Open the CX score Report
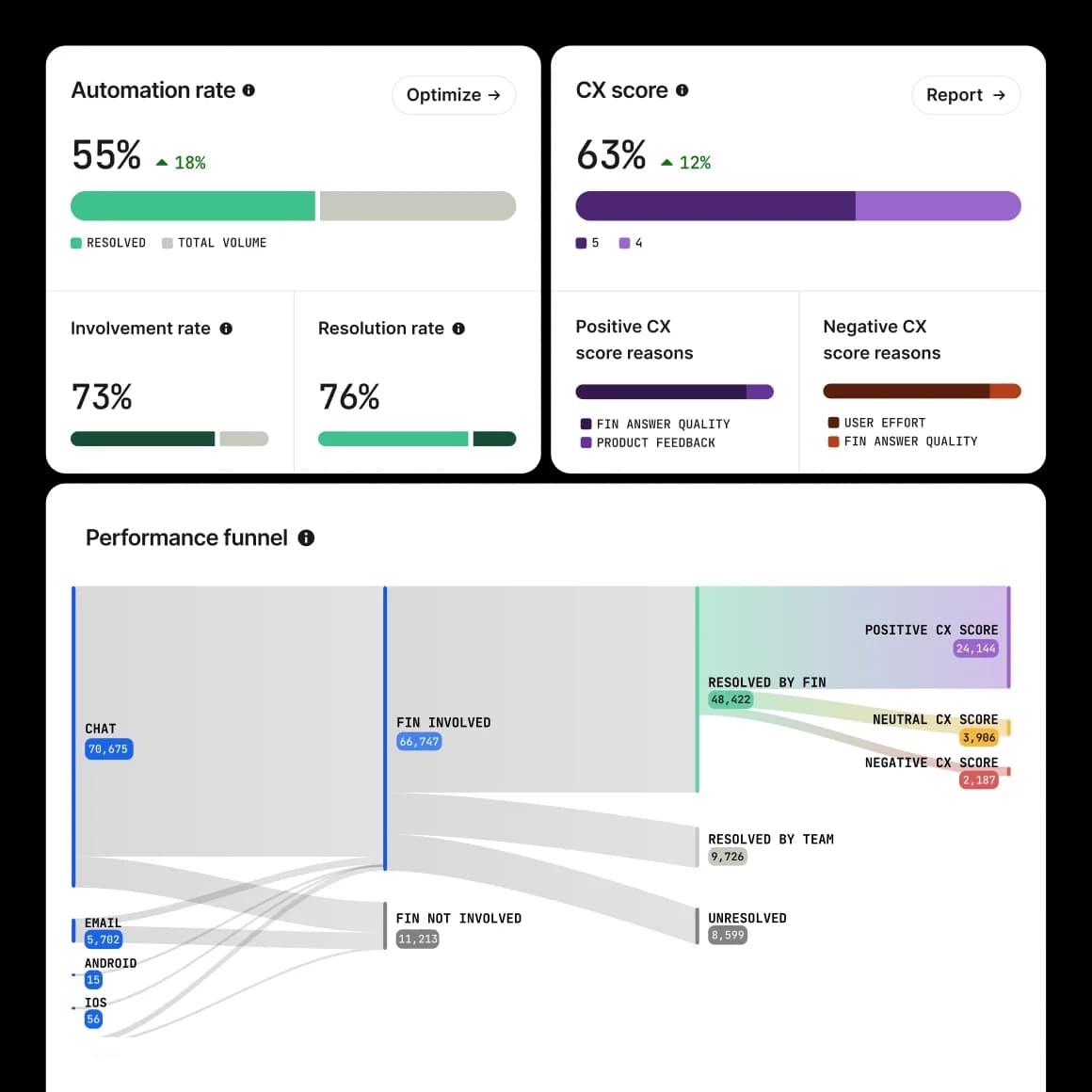This screenshot has width=1092, height=1092. click(x=966, y=95)
